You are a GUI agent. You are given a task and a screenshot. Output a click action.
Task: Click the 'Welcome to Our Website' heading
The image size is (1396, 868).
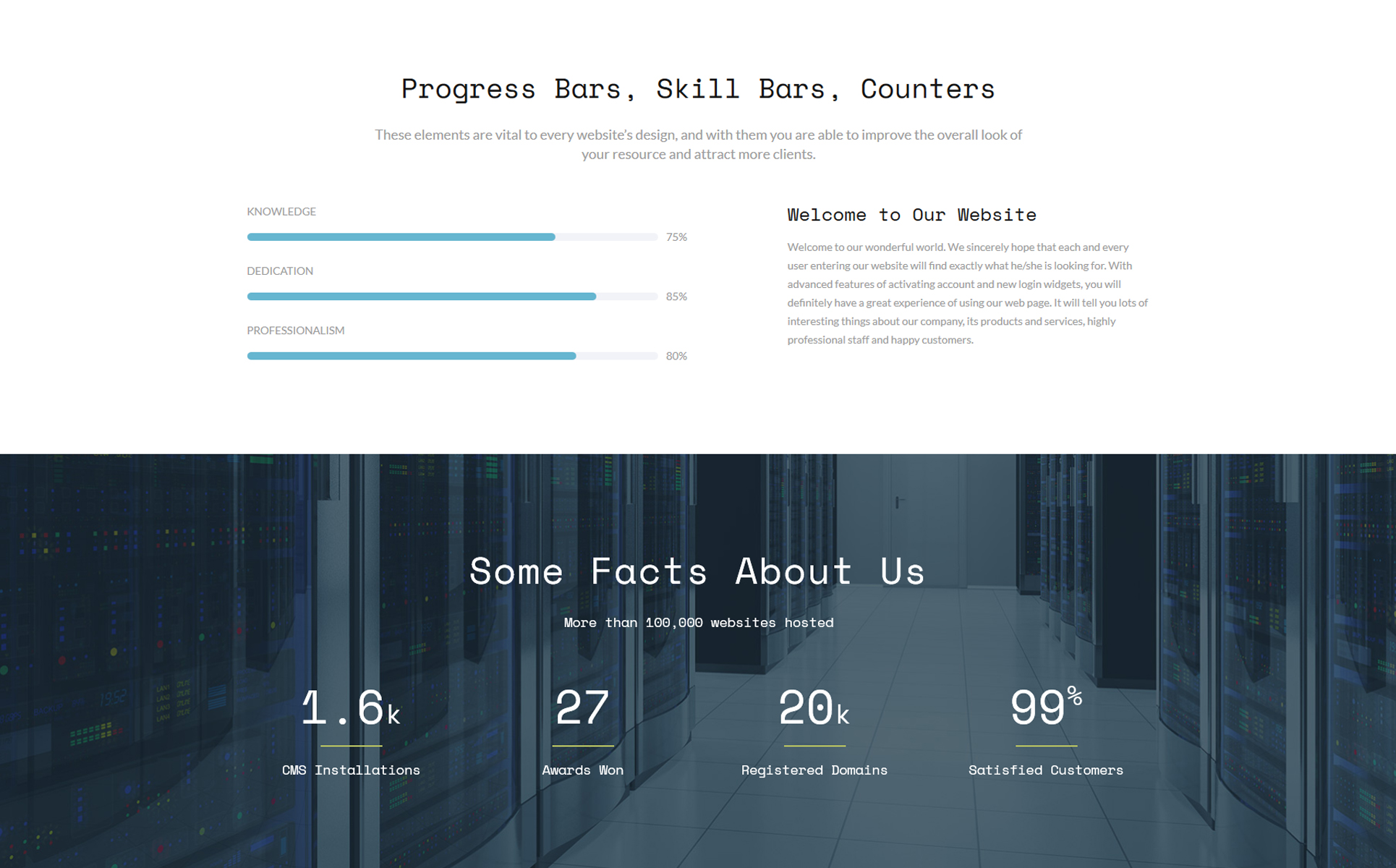(911, 215)
